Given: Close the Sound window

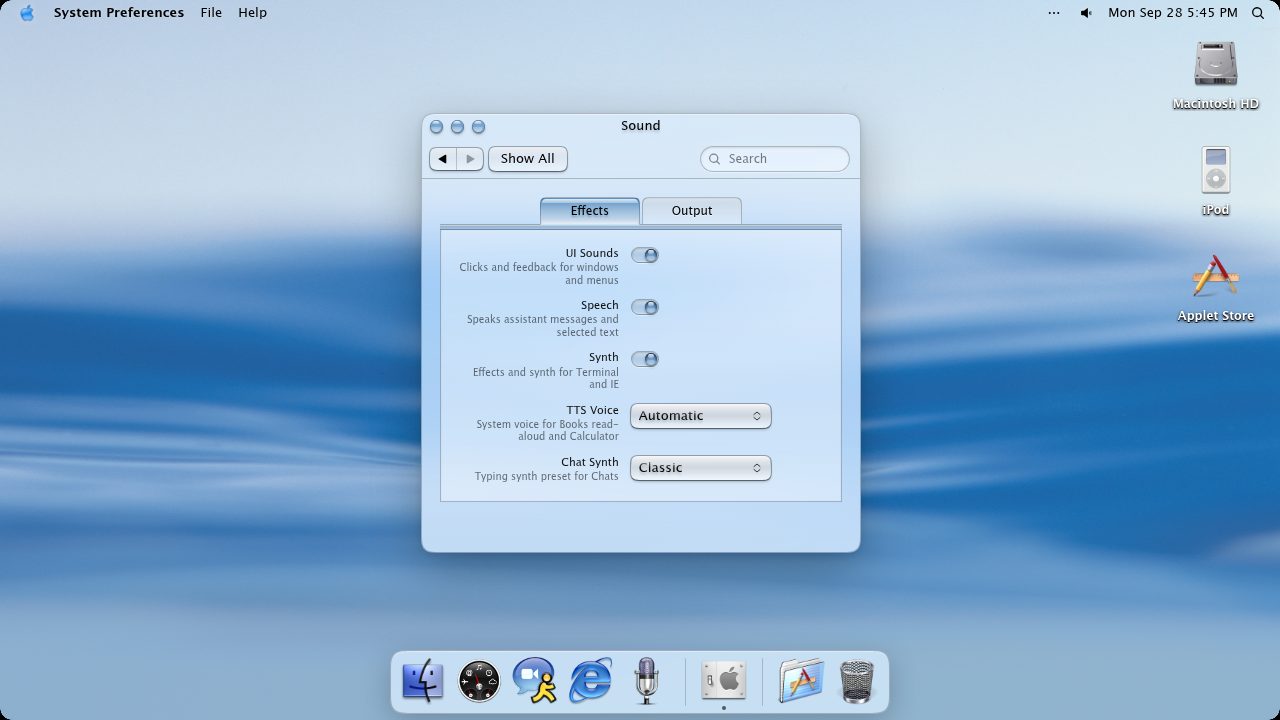Looking at the screenshot, I should tap(436, 127).
